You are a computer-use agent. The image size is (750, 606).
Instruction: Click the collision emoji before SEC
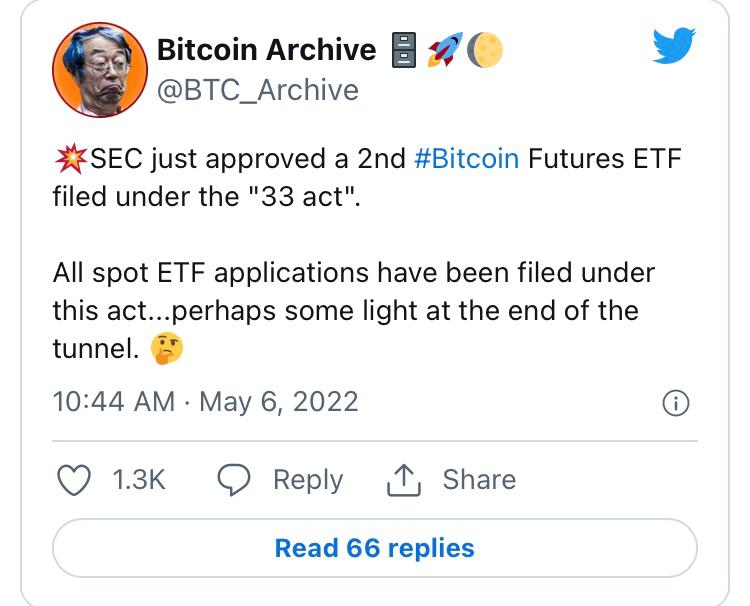pos(70,158)
